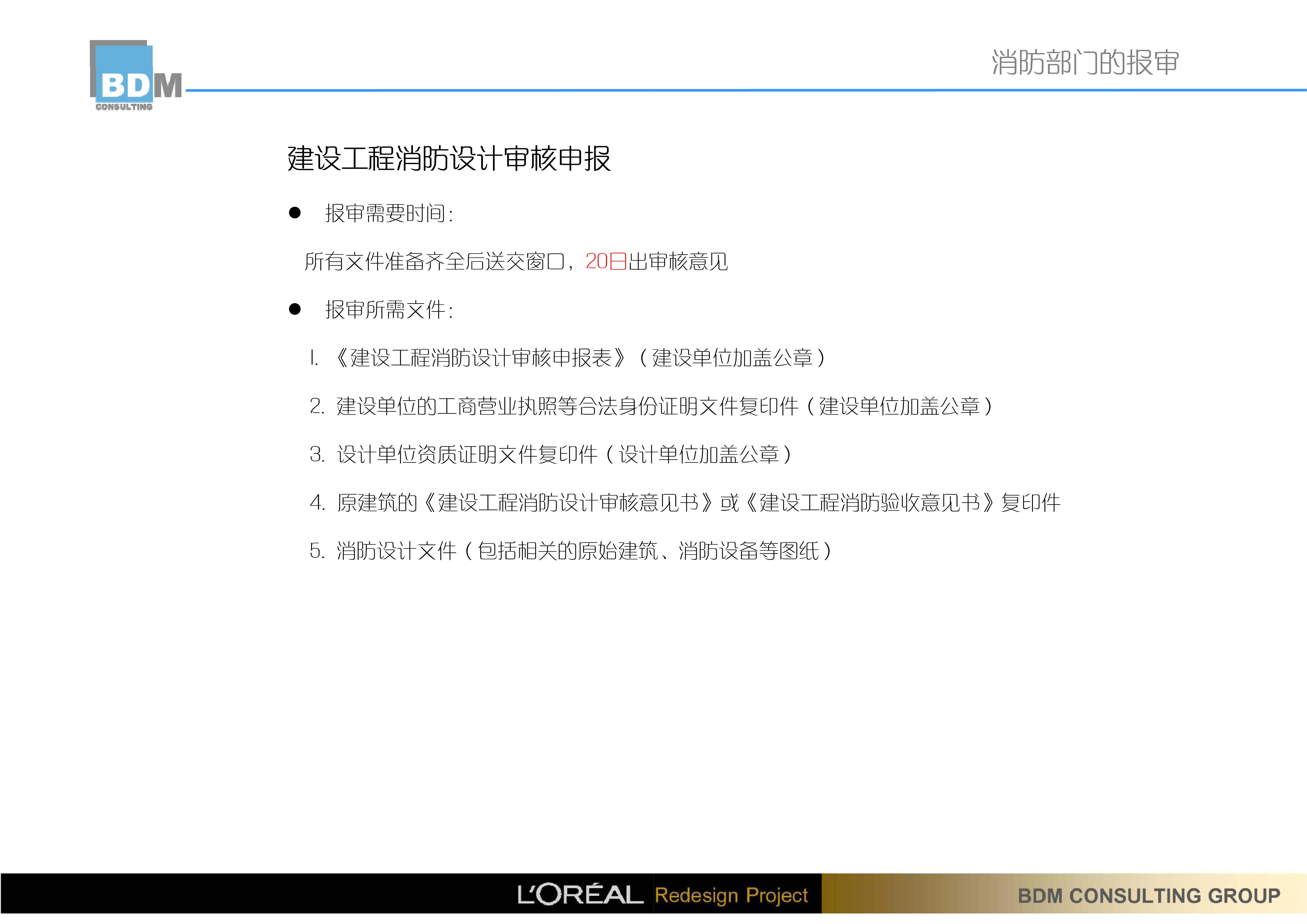Click the second bullet dot before 报审所需文件
This screenshot has width=1307, height=924.
(x=295, y=310)
